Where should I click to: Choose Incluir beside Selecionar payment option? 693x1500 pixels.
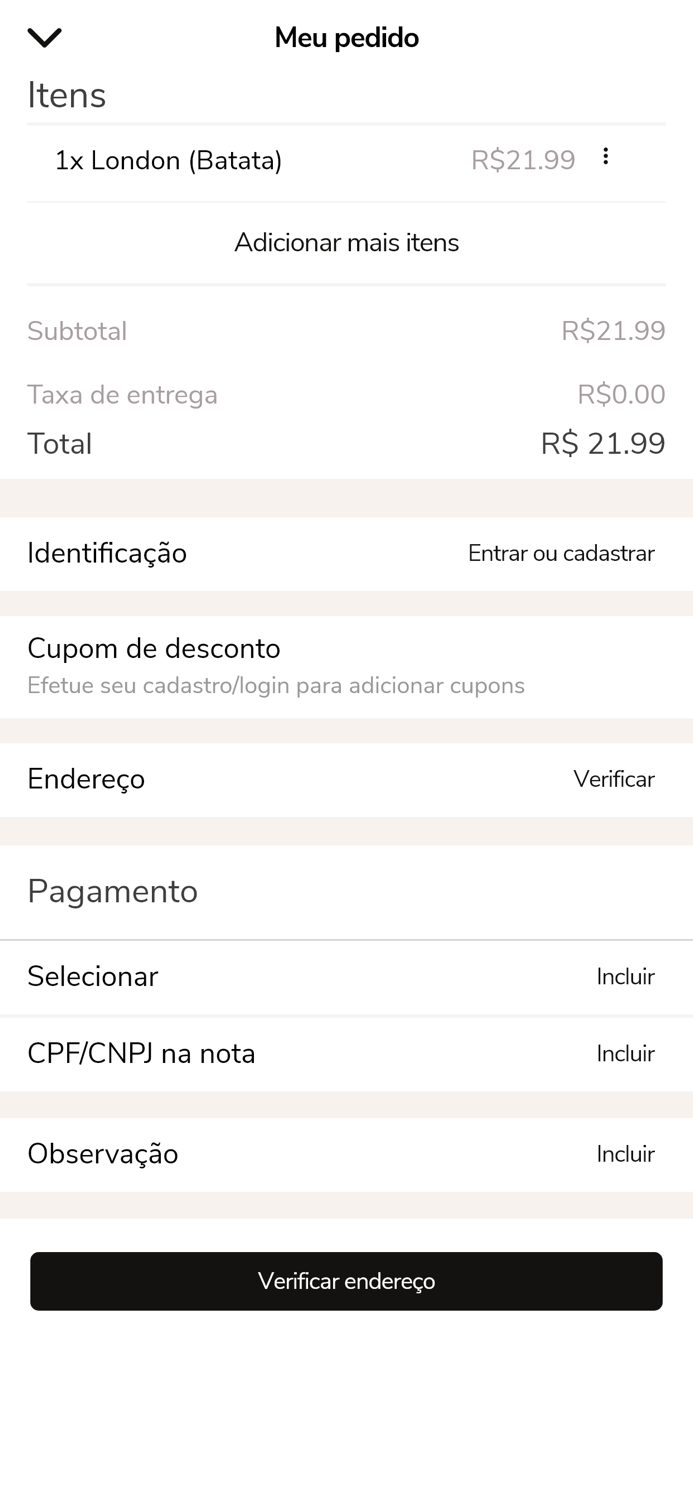[625, 977]
